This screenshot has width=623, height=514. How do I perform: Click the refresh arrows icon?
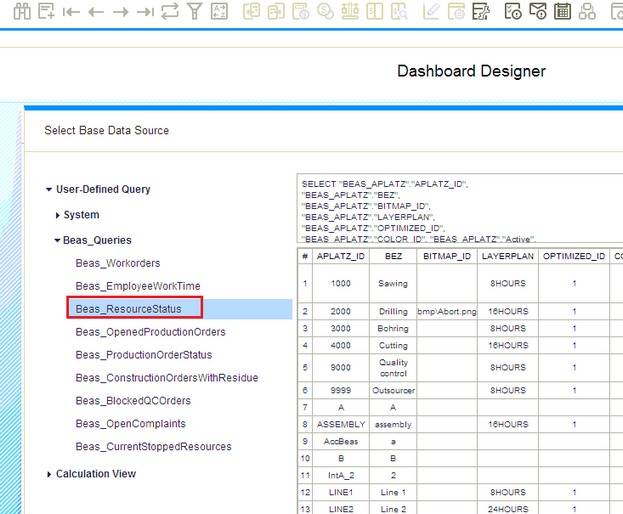[170, 12]
